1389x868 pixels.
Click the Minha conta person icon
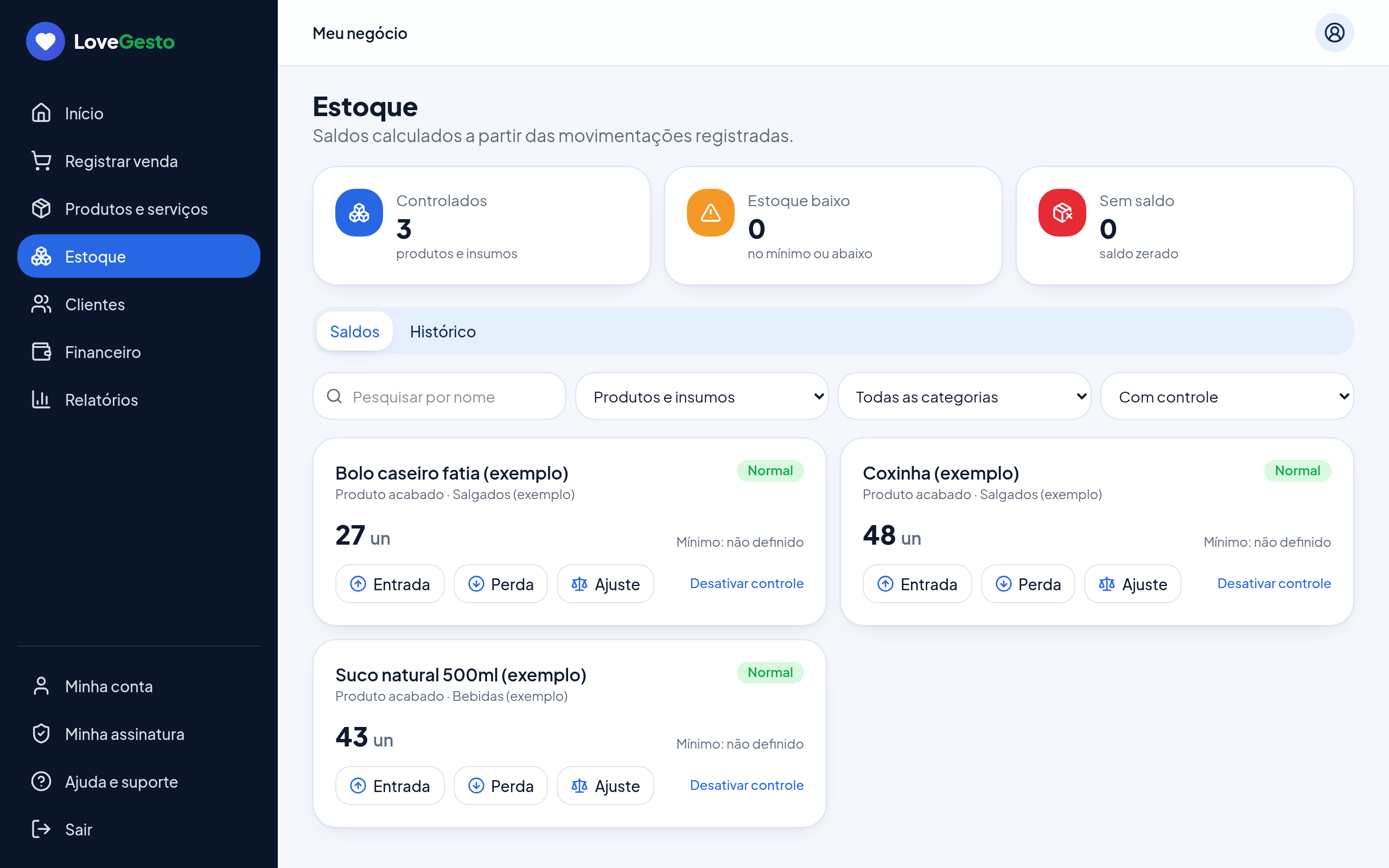(x=41, y=686)
